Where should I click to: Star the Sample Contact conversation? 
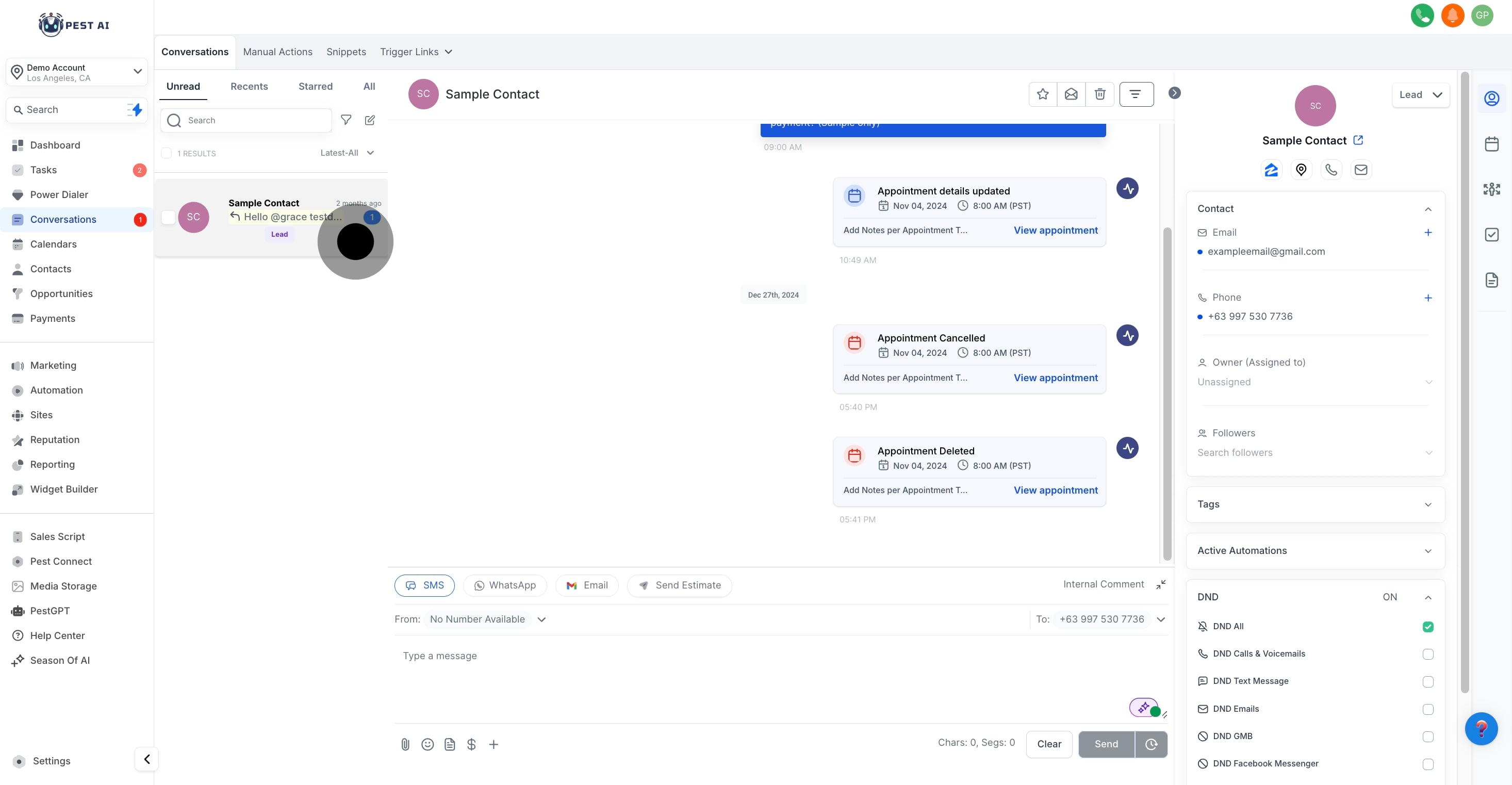click(1042, 94)
